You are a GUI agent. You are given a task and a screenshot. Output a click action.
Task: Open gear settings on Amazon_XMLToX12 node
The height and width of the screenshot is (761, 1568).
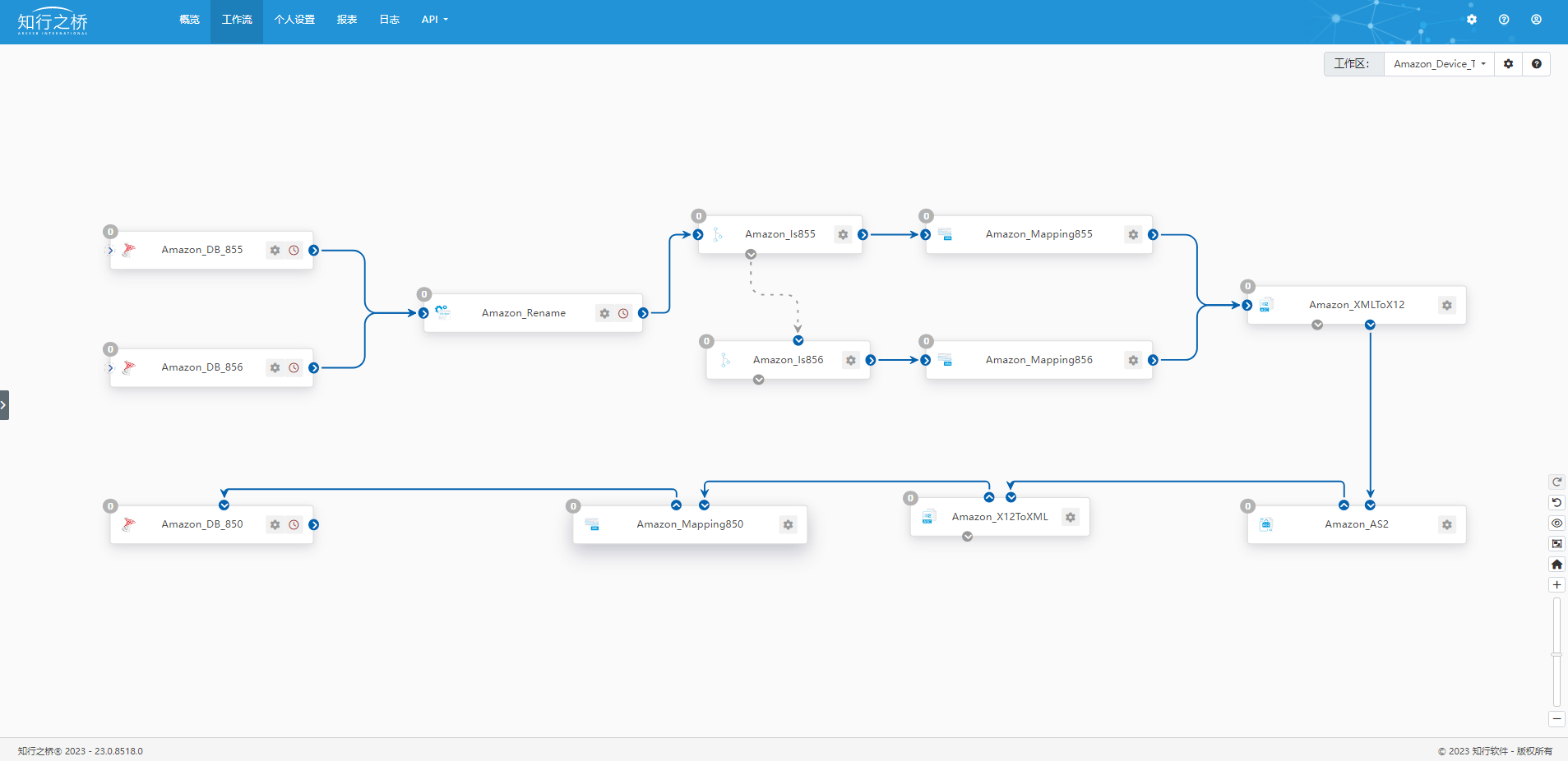(1446, 305)
